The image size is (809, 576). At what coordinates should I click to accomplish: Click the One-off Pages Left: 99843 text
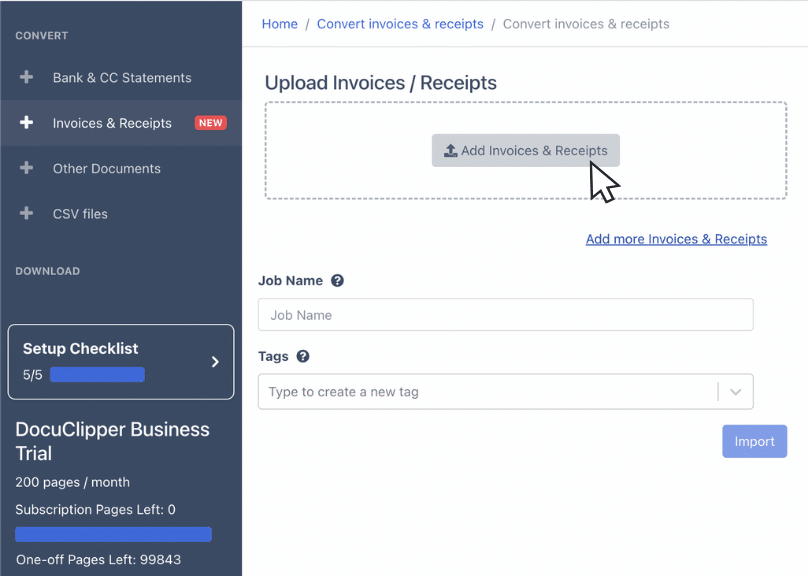tap(98, 559)
